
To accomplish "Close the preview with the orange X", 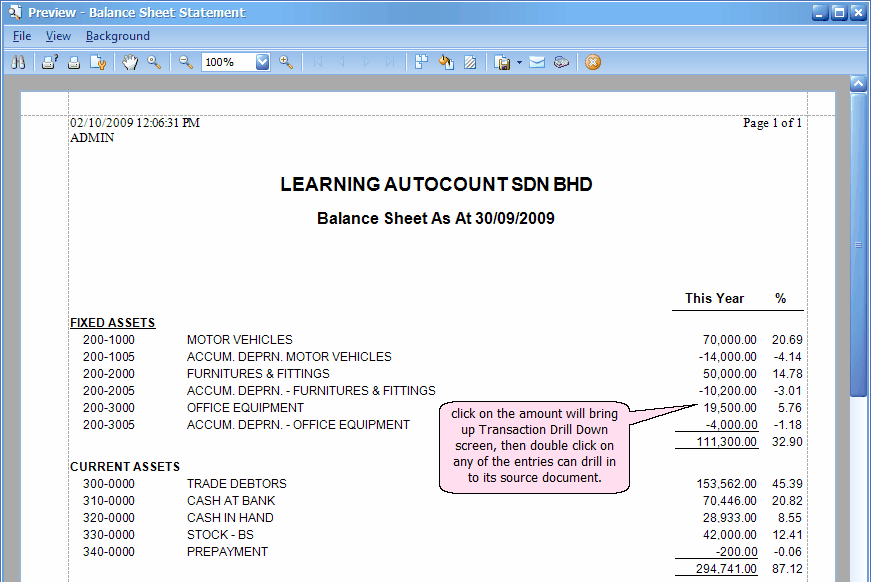I will pyautogui.click(x=593, y=62).
